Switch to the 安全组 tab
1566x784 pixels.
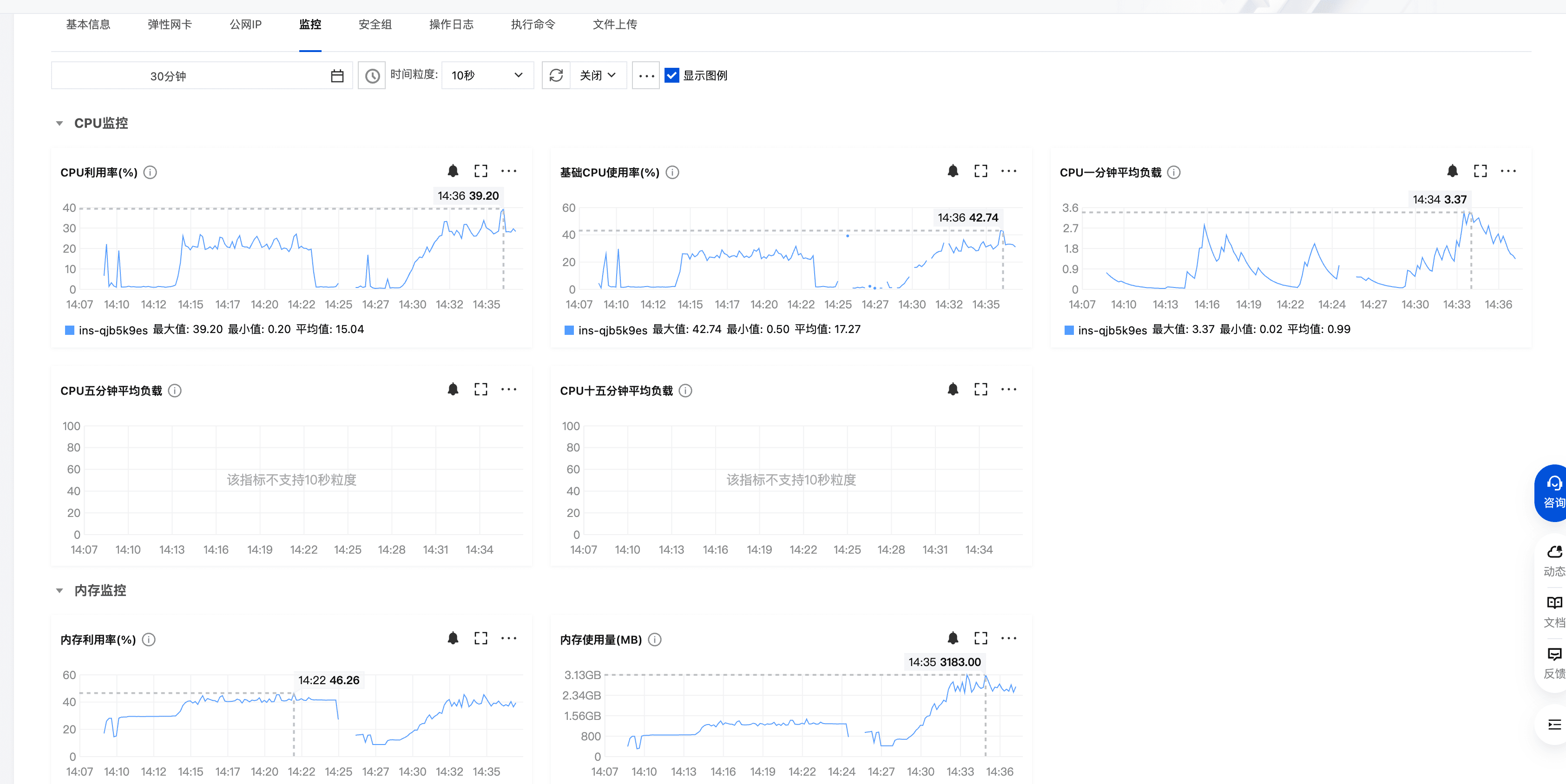click(x=375, y=24)
